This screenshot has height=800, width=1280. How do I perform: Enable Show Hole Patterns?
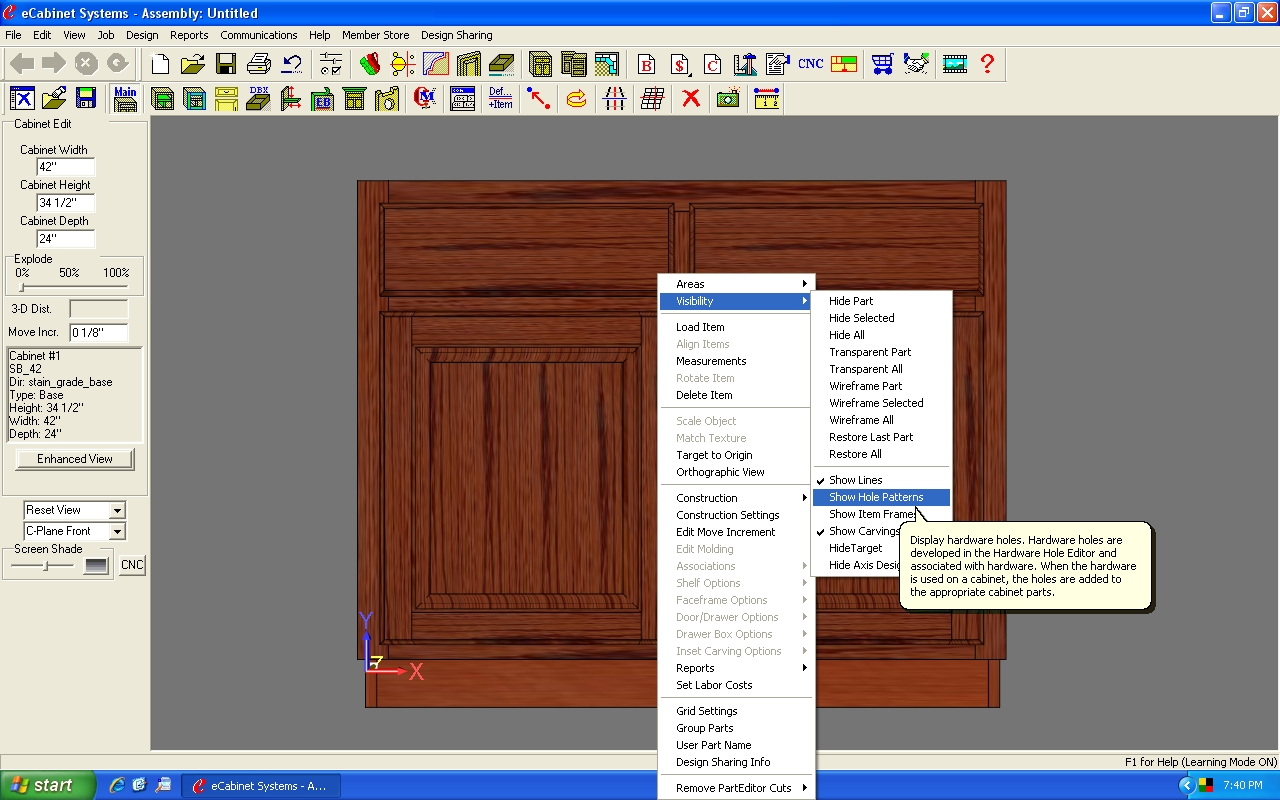coord(881,497)
